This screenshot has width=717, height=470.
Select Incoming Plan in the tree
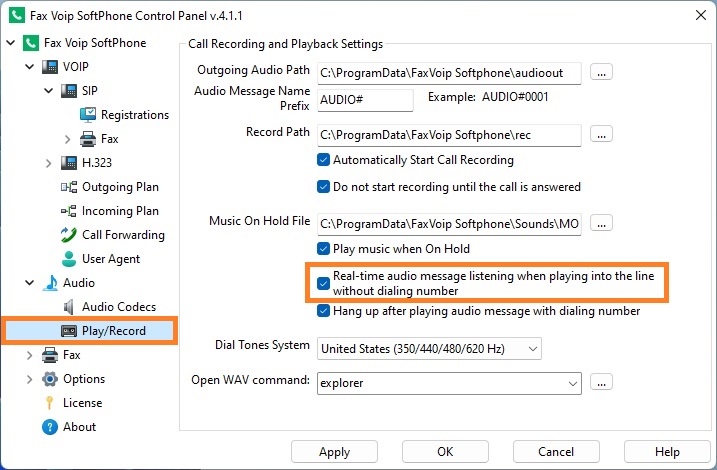click(120, 211)
